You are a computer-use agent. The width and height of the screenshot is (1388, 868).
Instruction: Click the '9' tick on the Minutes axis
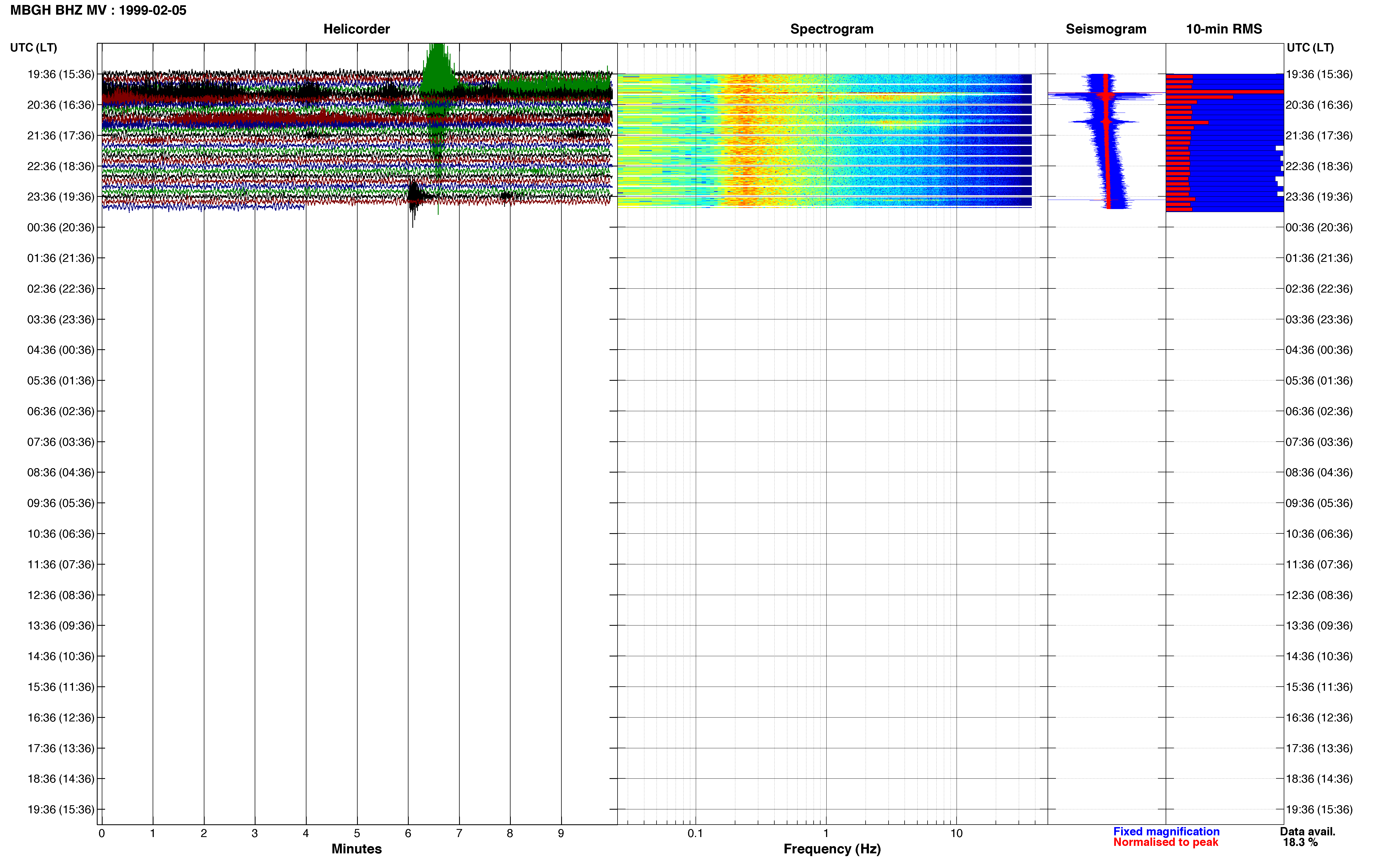(x=561, y=833)
